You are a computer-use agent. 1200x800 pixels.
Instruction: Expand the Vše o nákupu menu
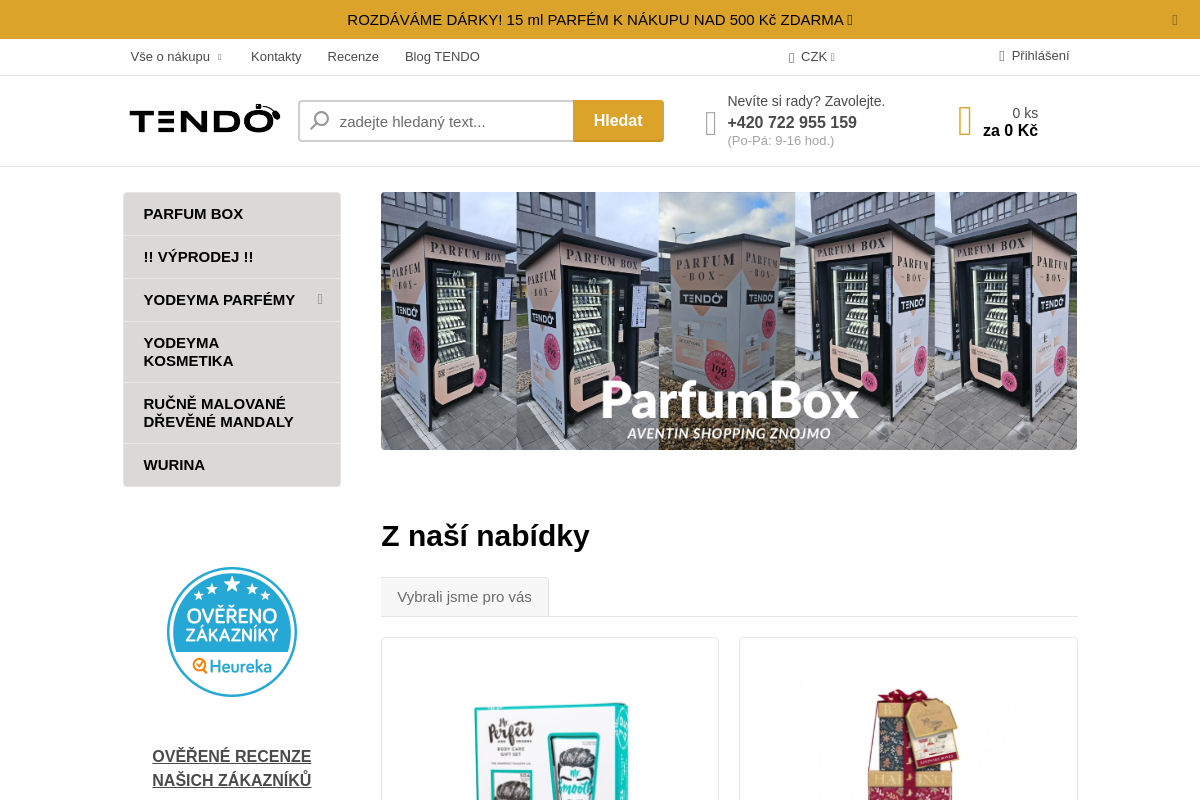click(176, 57)
